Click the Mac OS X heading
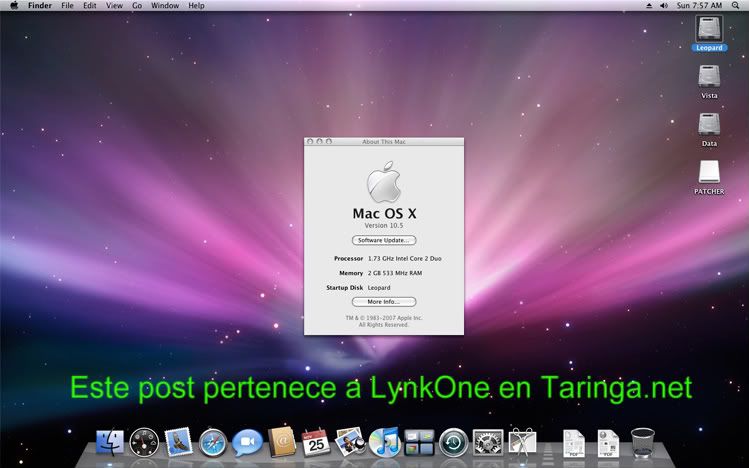This screenshot has height=468, width=749. [x=384, y=213]
